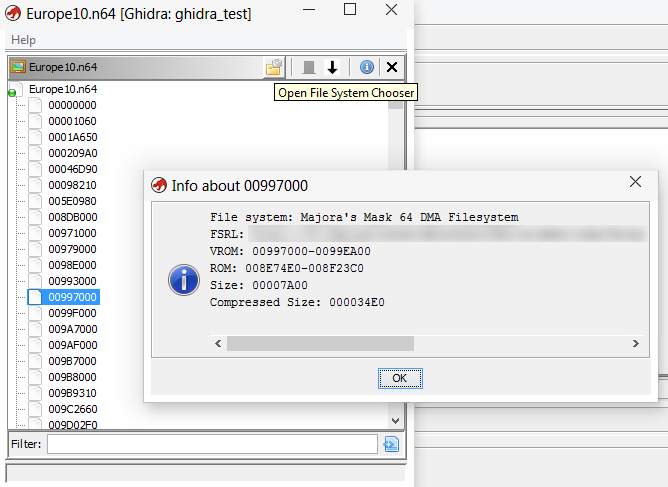Click the horizontal scrollbar thumb in info dialog
The width and height of the screenshot is (668, 487).
(320, 343)
